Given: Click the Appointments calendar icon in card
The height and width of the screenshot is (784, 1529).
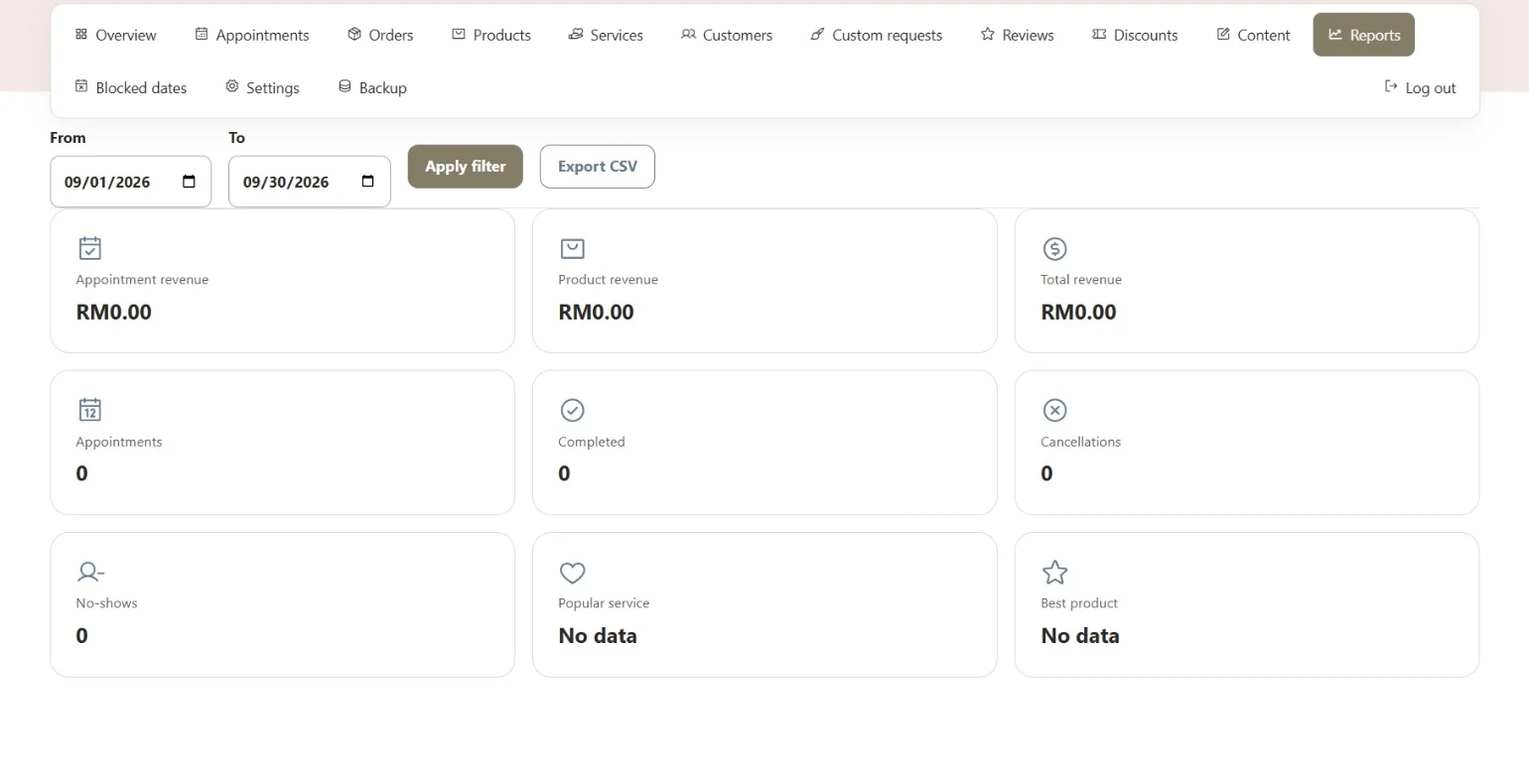Looking at the screenshot, I should click(90, 410).
